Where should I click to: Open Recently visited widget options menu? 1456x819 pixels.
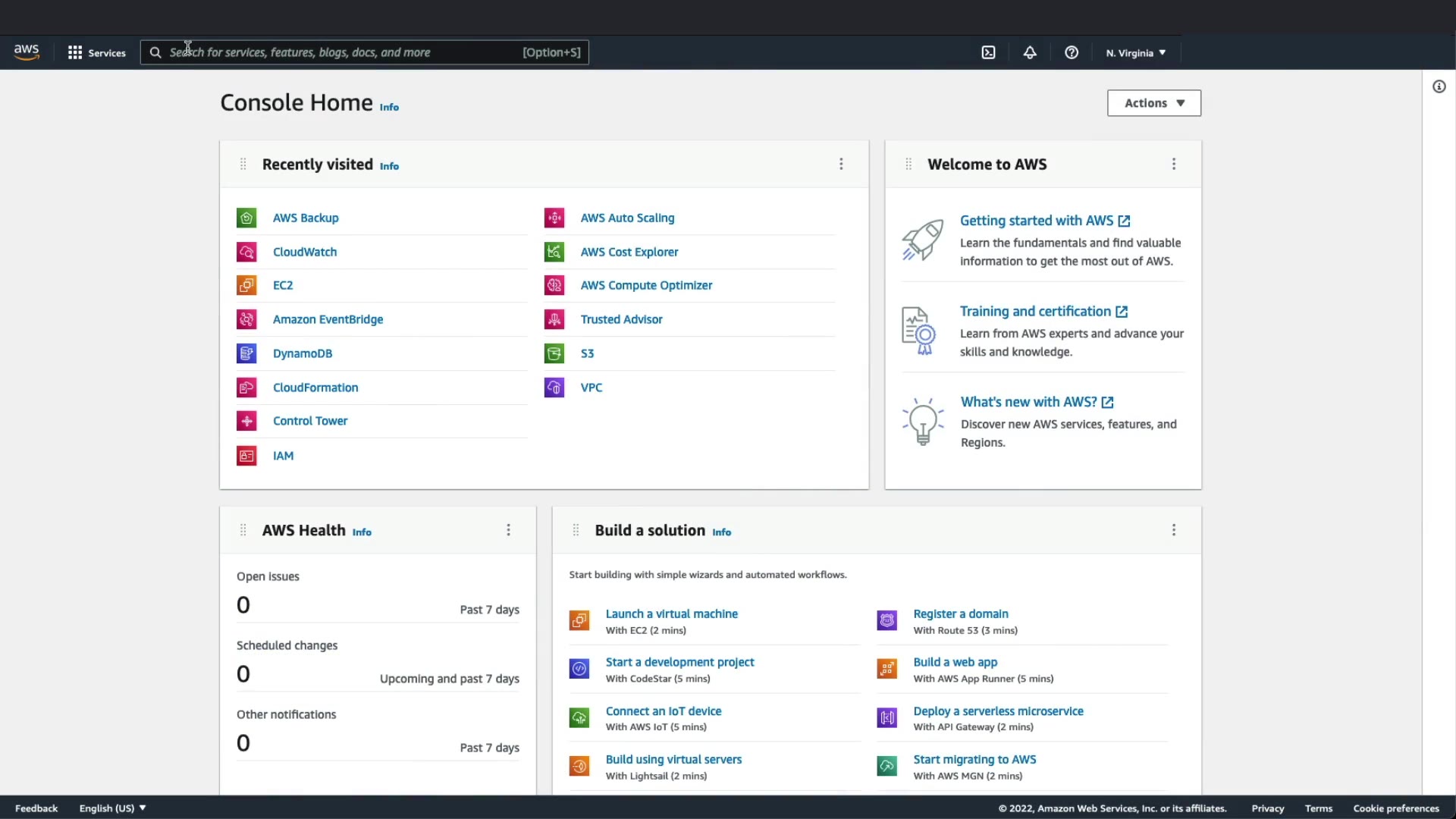point(841,164)
